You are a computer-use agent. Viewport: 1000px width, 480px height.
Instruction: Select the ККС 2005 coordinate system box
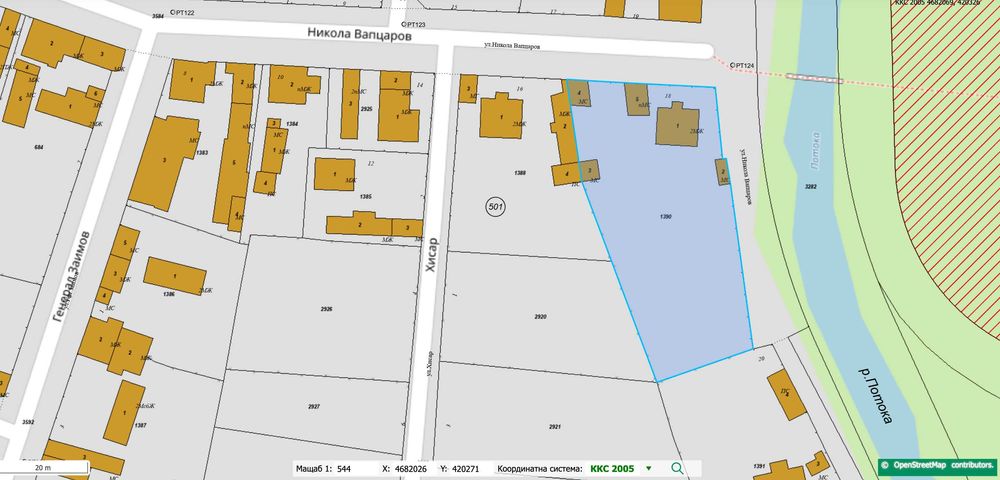click(x=612, y=469)
